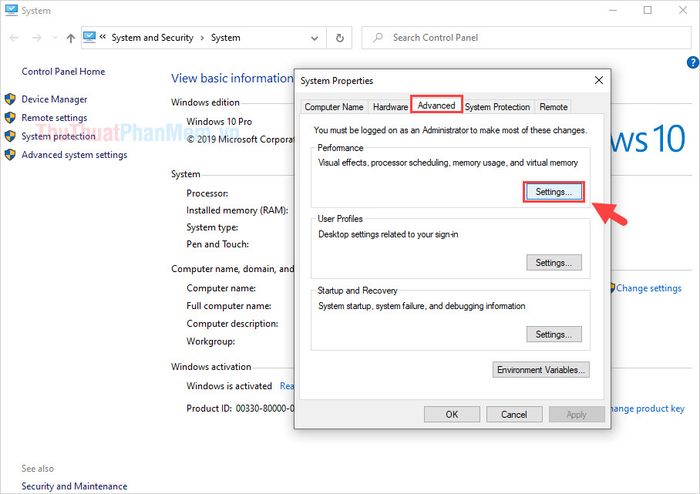The height and width of the screenshot is (494, 700).
Task: Click the breadcrumb double-chevron overflow
Action: coord(103,37)
